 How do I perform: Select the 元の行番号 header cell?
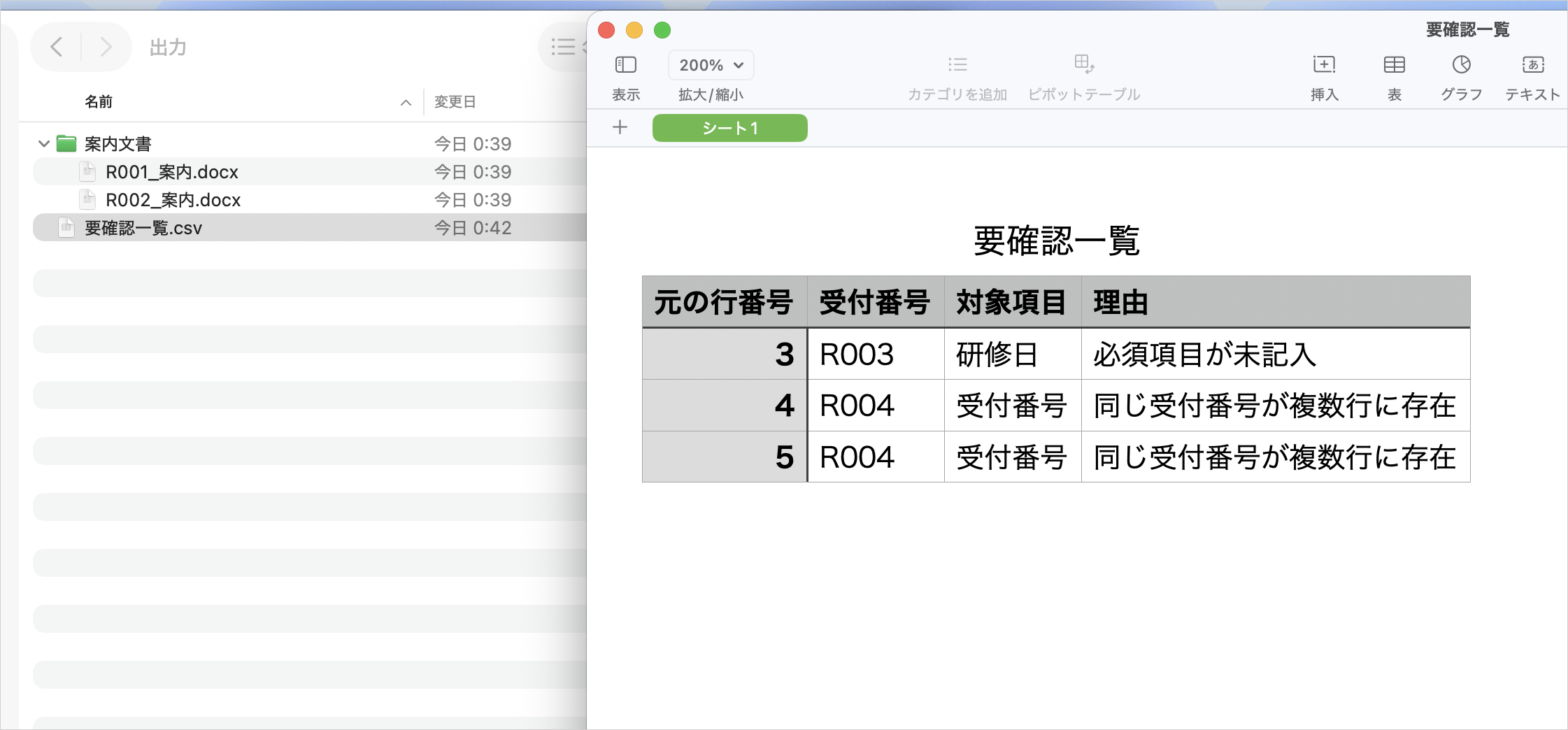pos(725,302)
